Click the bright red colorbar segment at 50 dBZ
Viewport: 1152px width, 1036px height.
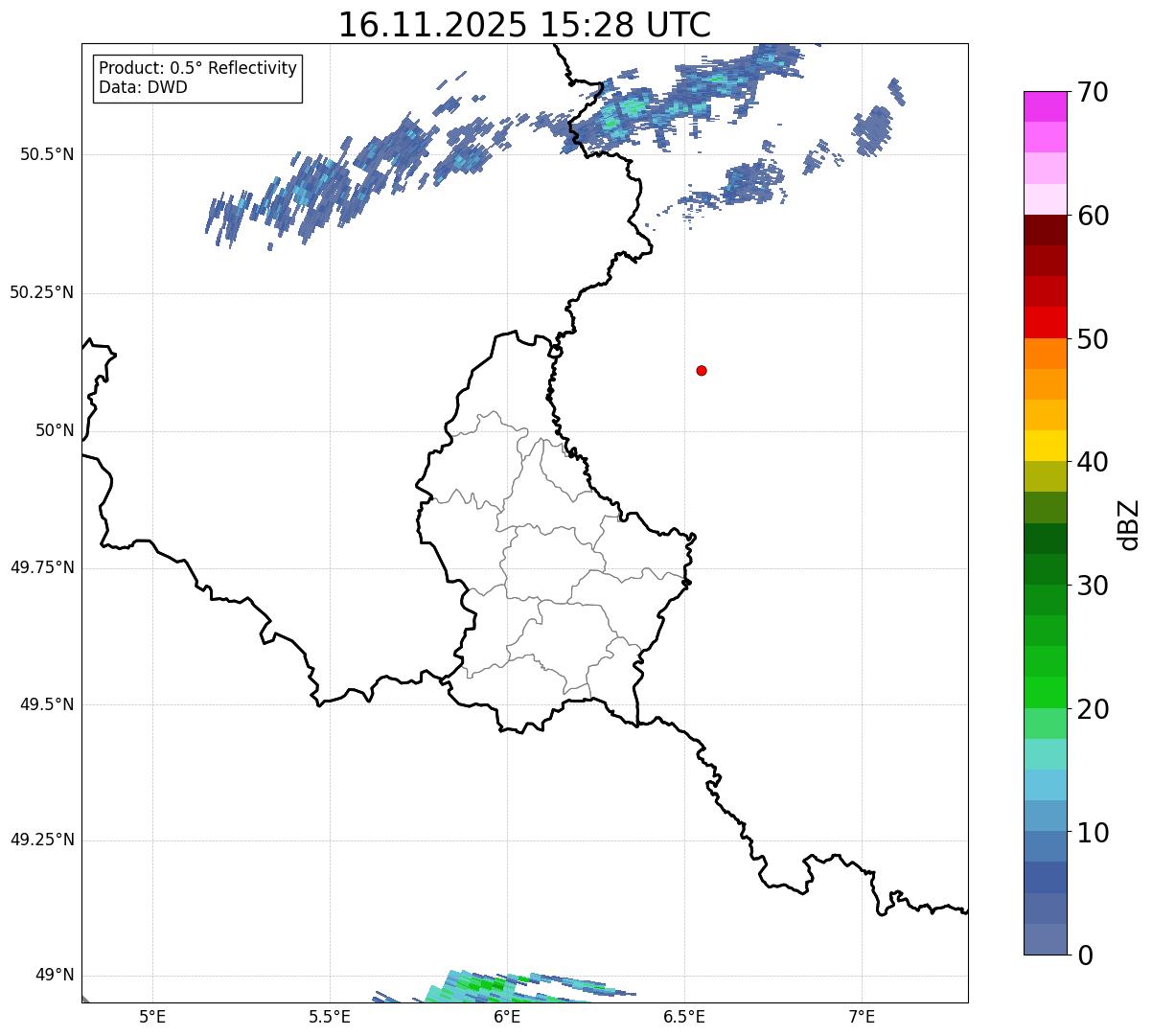coord(1046,322)
